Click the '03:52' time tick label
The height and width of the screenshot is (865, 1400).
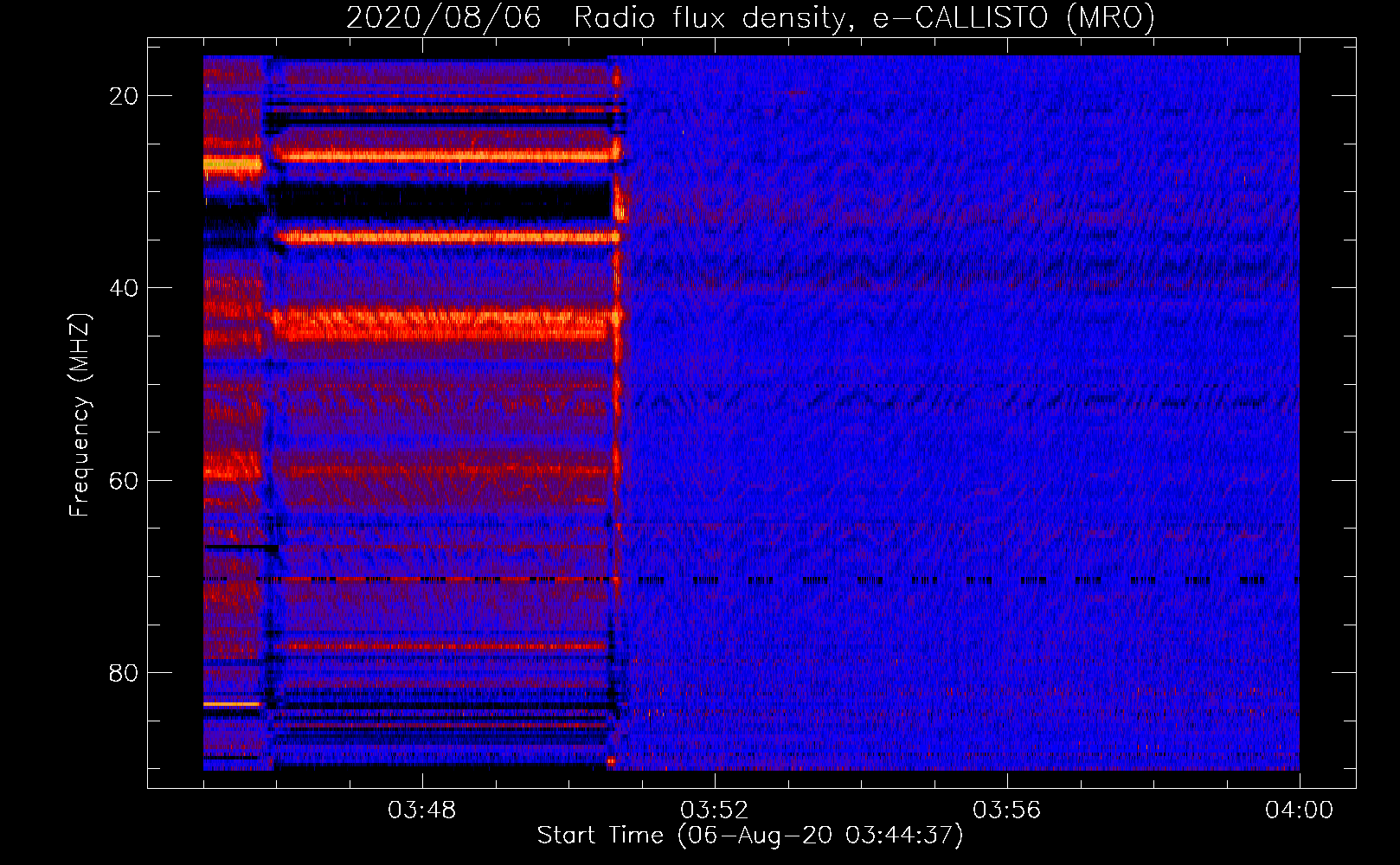714,811
